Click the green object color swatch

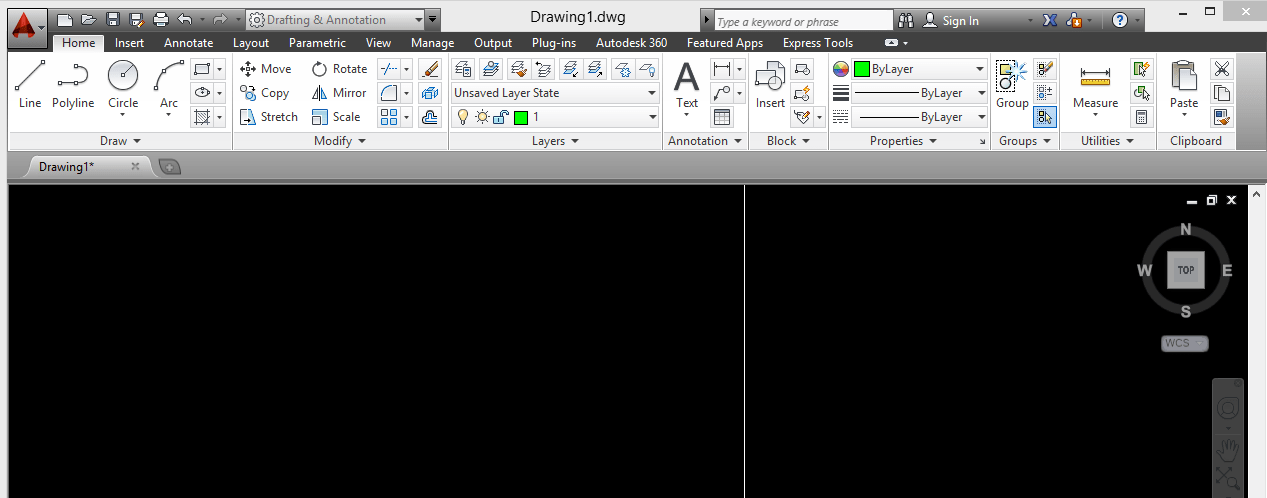tap(862, 69)
